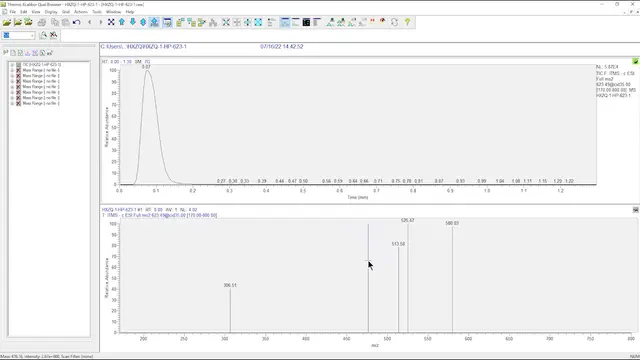640x360 pixels.
Task: Click the 513.58 peak label in the spectrum
Action: [x=398, y=244]
